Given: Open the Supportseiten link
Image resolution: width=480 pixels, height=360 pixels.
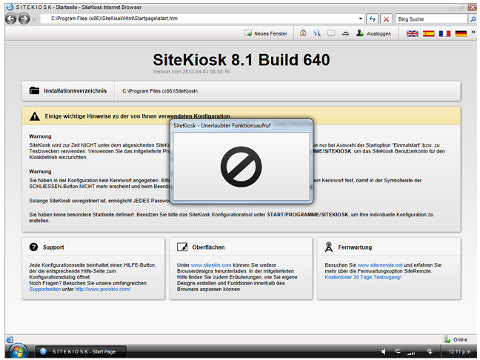Looking at the screenshot, I should click(x=45, y=289).
